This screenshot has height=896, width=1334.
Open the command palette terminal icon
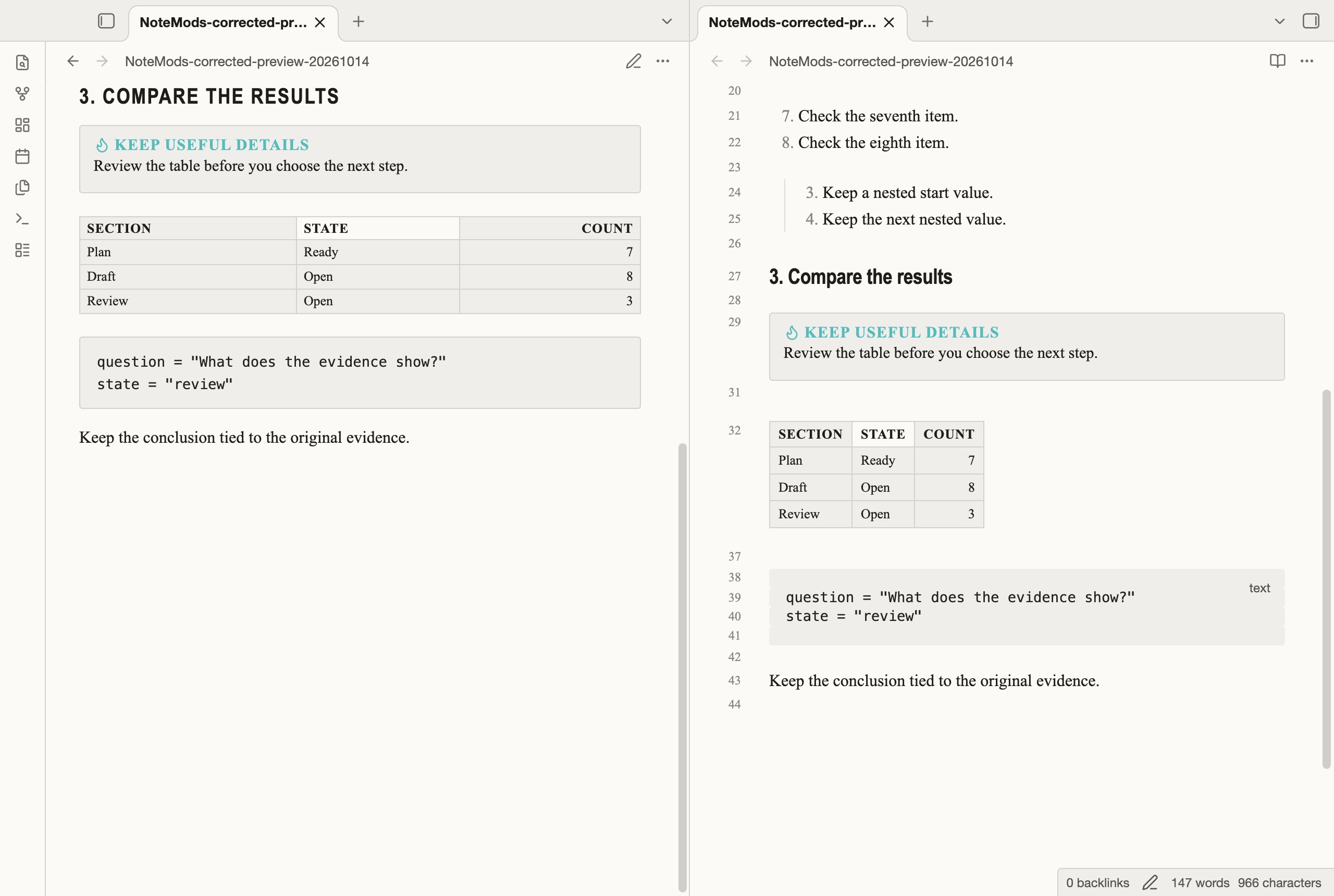(x=22, y=219)
